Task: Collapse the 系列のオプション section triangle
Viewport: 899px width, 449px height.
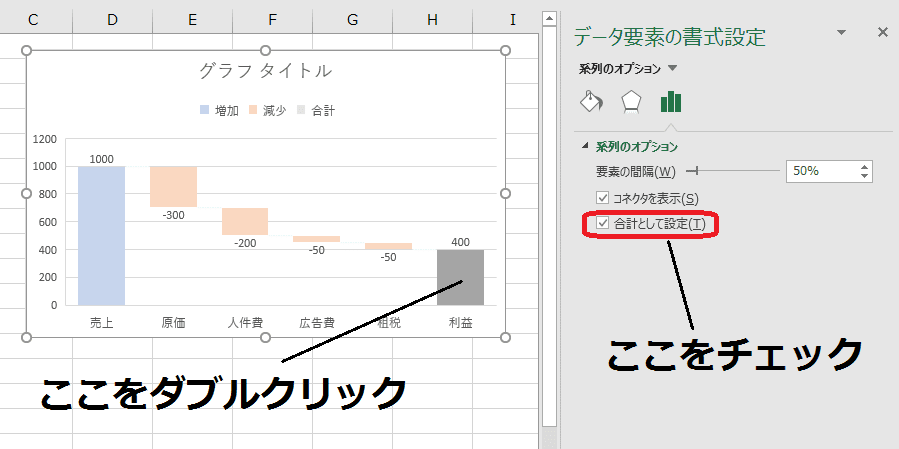Action: [585, 146]
